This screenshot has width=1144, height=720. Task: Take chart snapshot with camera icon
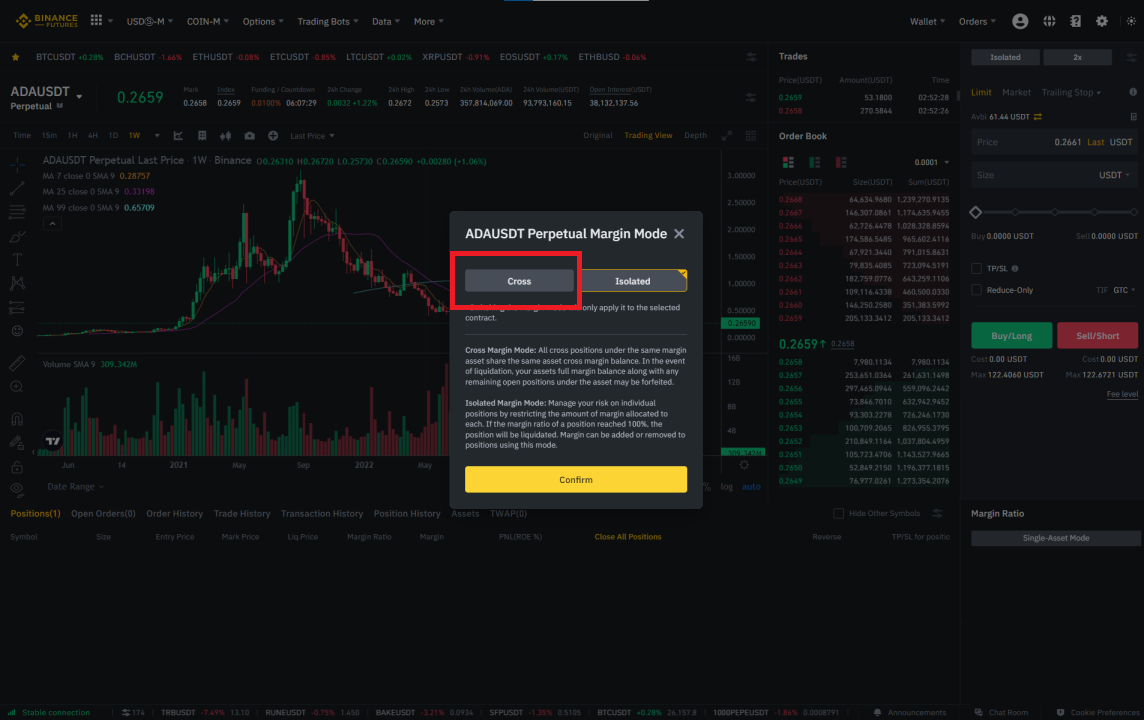coord(250,136)
